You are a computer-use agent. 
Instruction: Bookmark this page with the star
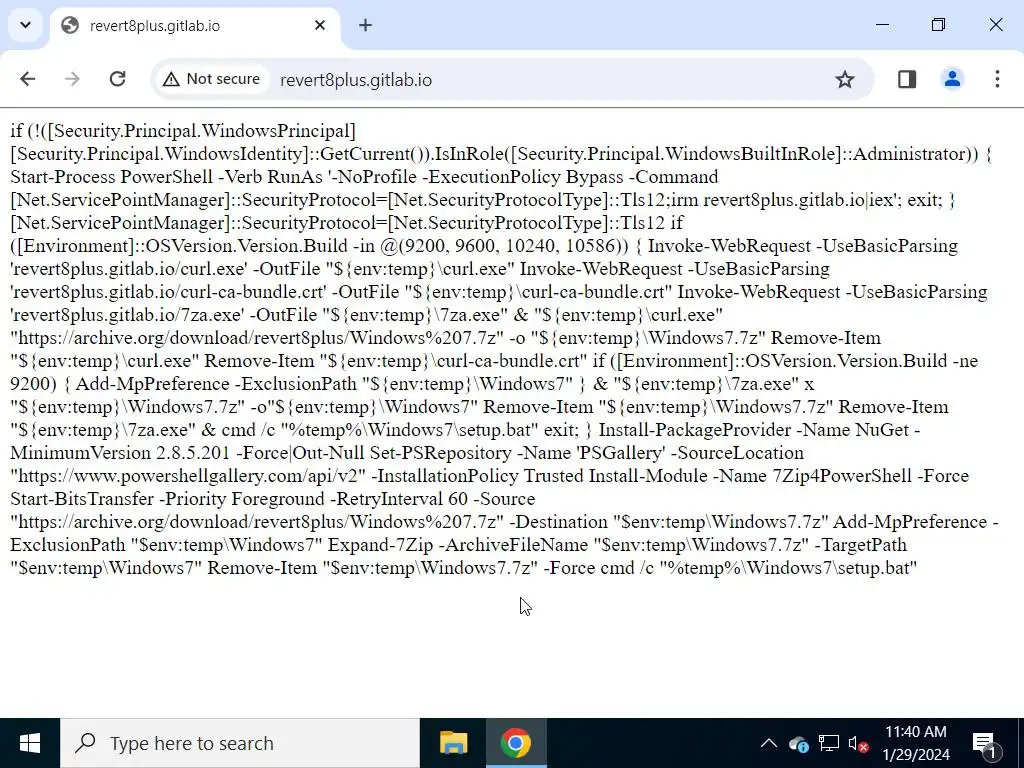point(844,79)
